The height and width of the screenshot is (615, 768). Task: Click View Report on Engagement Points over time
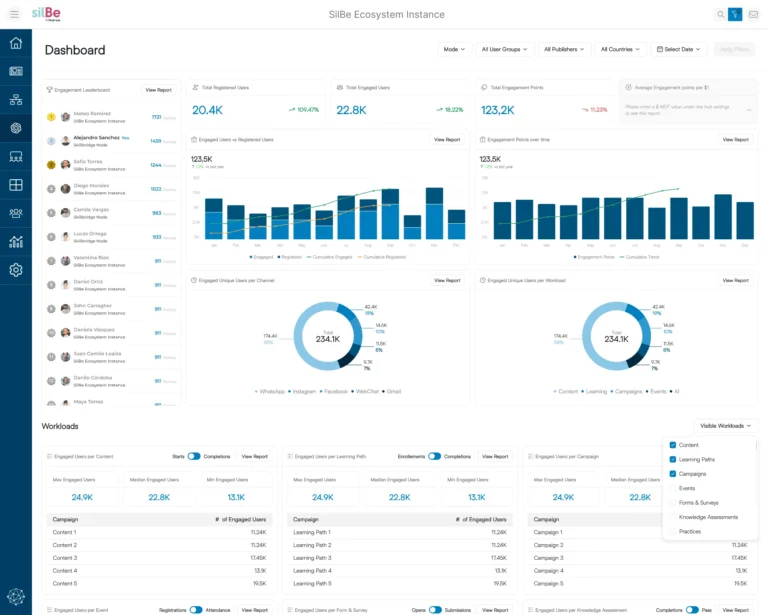tap(735, 140)
